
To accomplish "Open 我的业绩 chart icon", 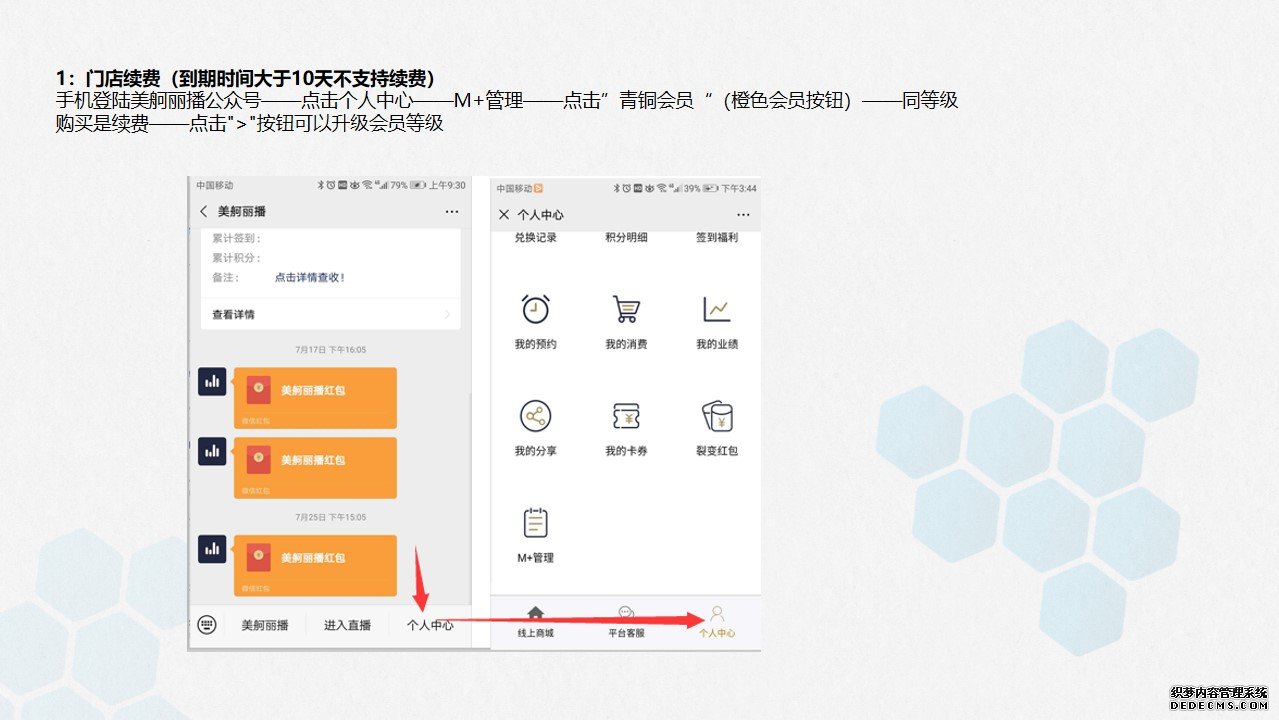I will click(717, 309).
